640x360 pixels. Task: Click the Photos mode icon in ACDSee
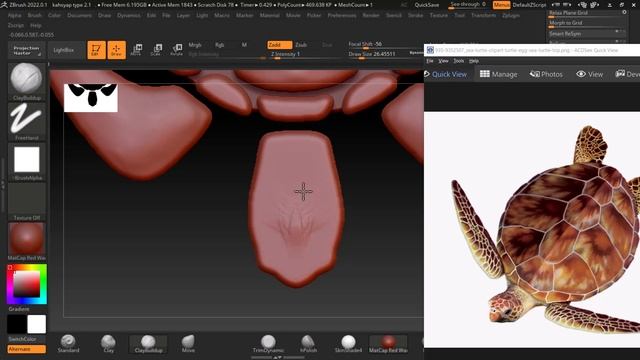tap(535, 74)
